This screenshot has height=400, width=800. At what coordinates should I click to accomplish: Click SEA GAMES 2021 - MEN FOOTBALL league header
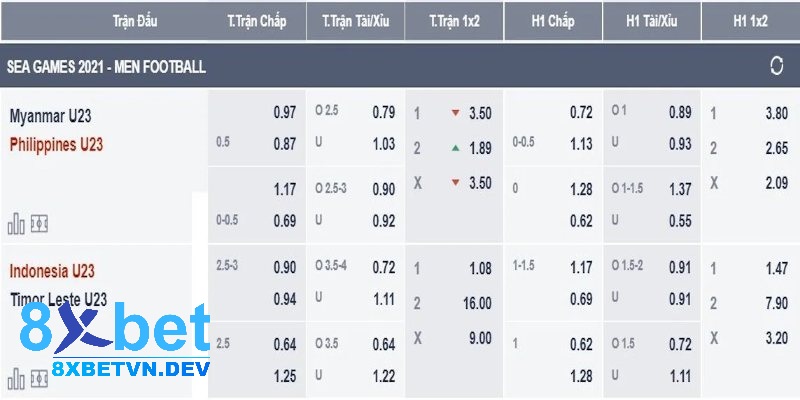(x=107, y=66)
